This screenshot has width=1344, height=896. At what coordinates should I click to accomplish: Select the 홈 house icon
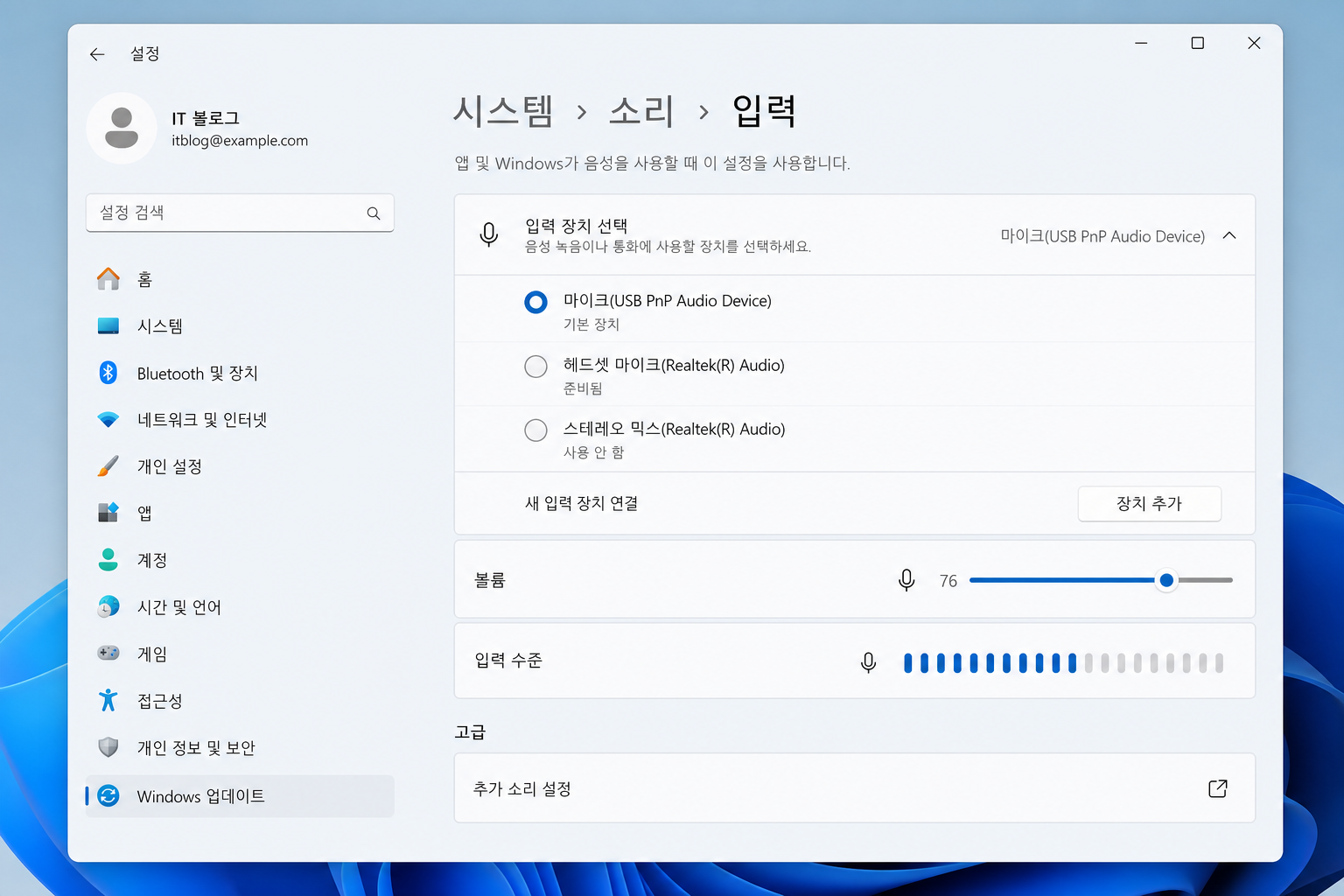108,279
